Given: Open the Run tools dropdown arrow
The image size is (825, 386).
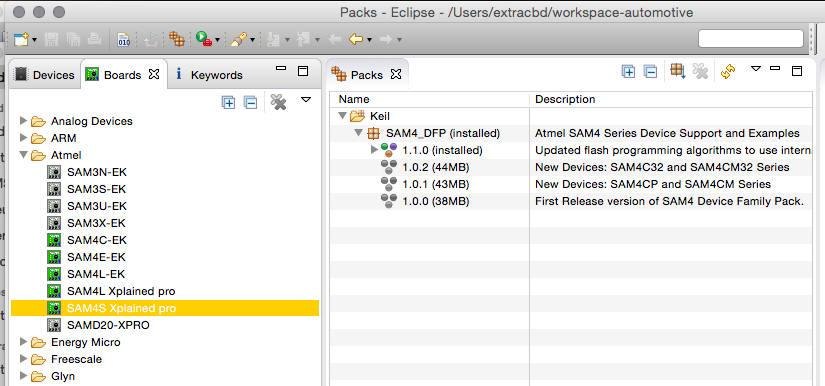Looking at the screenshot, I should (217, 39).
